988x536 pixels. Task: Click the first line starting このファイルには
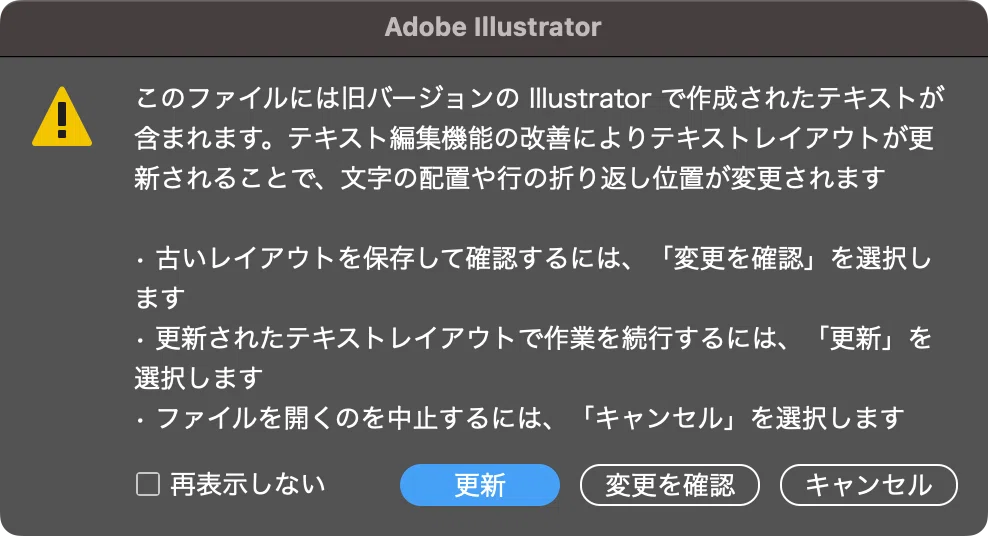point(540,99)
